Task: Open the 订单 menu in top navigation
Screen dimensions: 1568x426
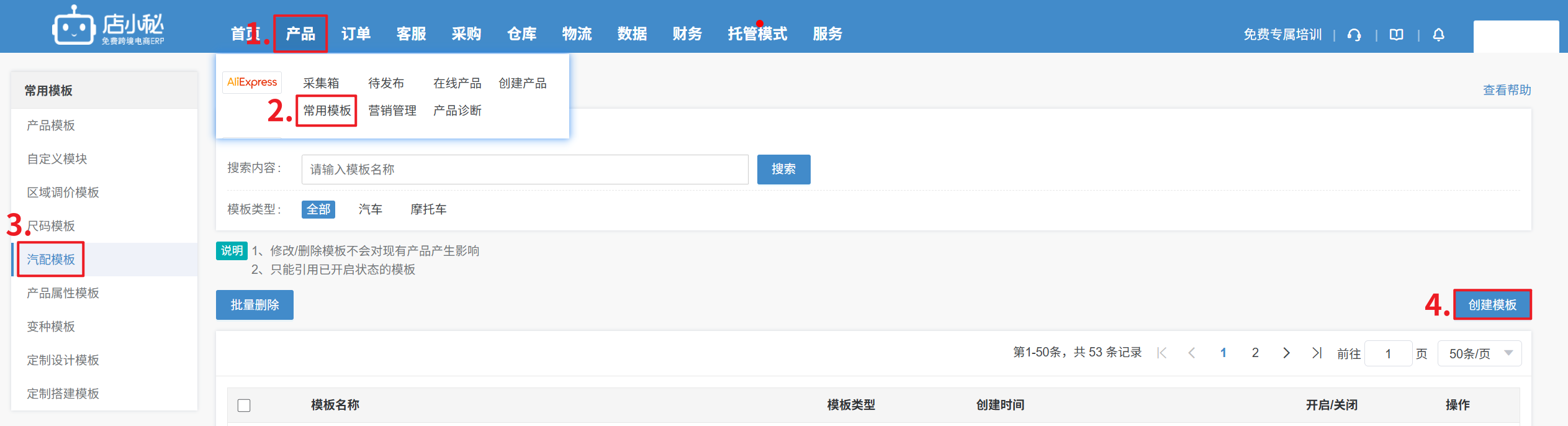Action: pyautogui.click(x=356, y=34)
